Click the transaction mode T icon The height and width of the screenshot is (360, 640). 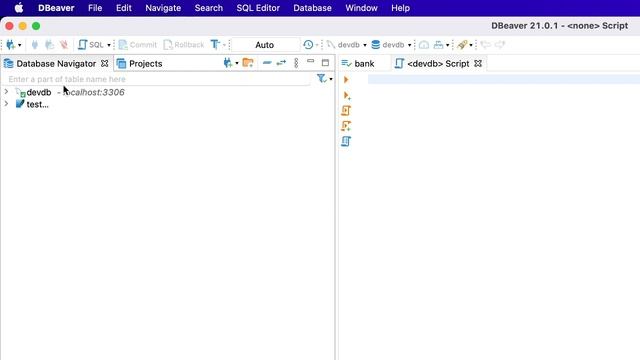(215, 44)
